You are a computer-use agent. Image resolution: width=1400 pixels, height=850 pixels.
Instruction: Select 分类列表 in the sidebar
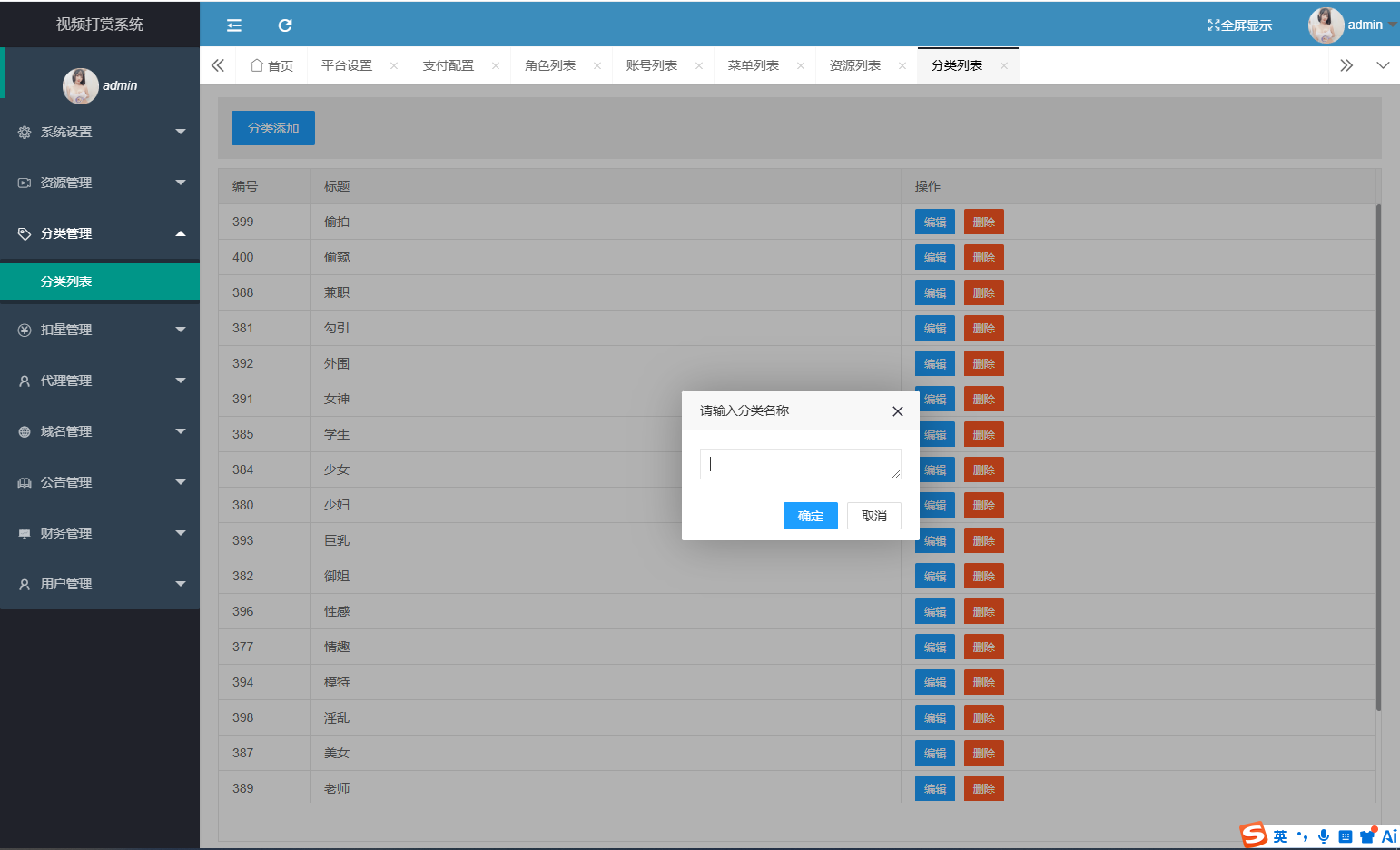point(100,282)
